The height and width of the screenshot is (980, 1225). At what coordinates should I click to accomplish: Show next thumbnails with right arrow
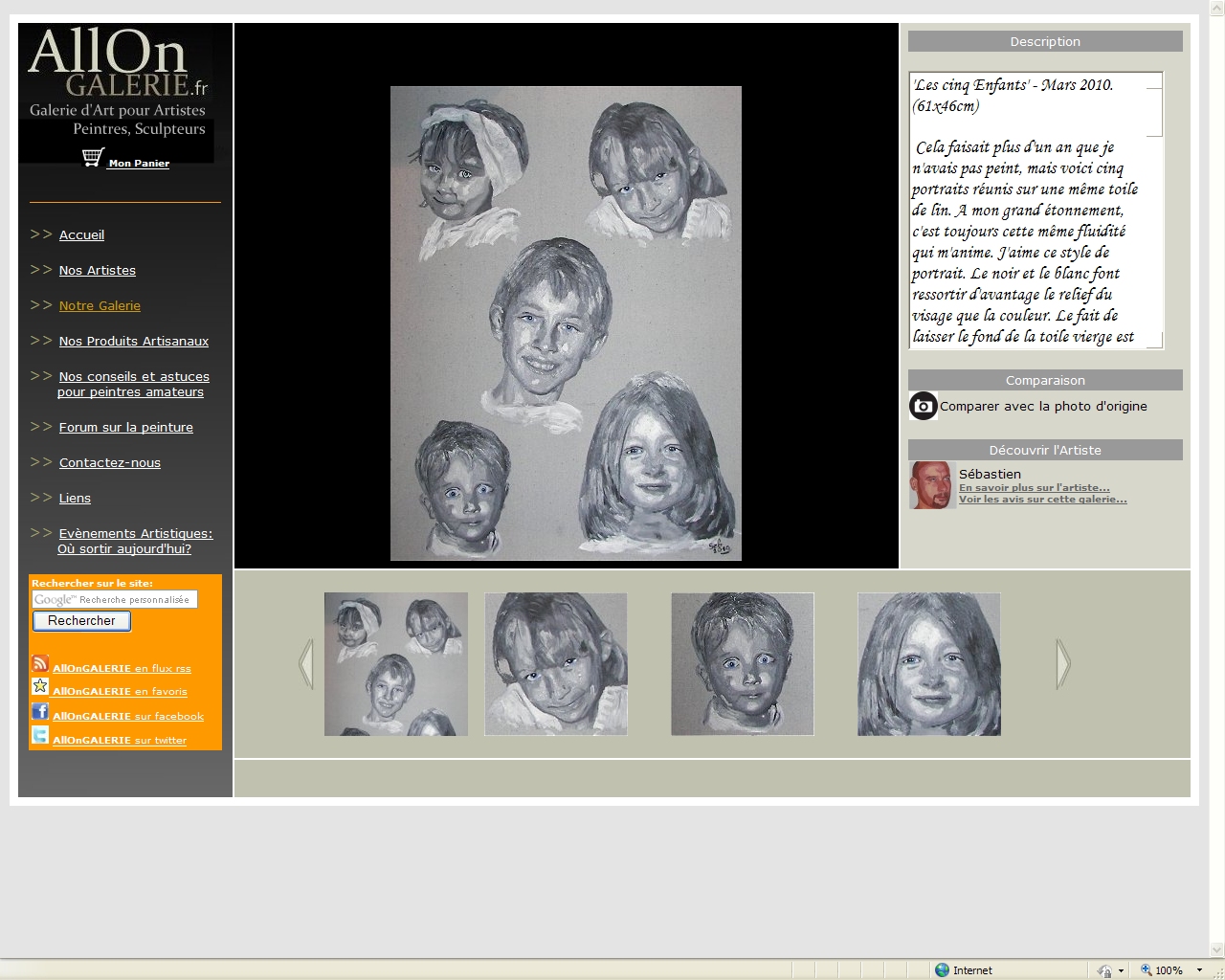click(x=1062, y=664)
